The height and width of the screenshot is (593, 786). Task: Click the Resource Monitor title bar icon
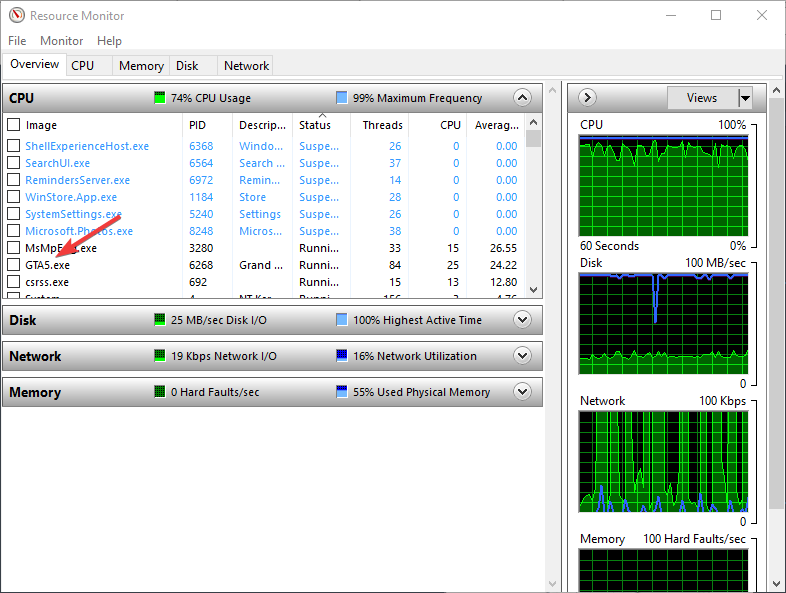click(17, 15)
